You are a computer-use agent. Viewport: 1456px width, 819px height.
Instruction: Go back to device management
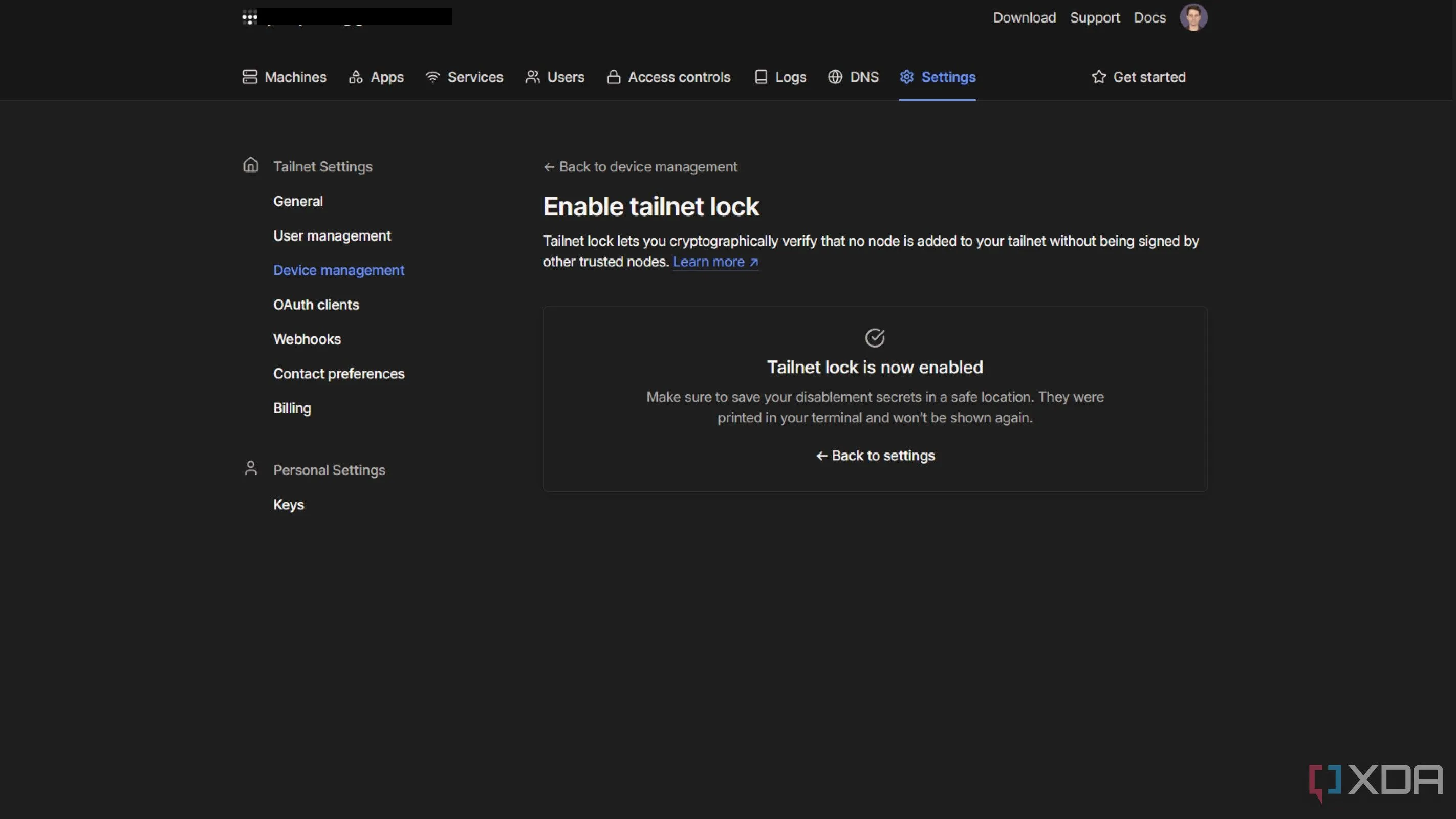(x=640, y=167)
